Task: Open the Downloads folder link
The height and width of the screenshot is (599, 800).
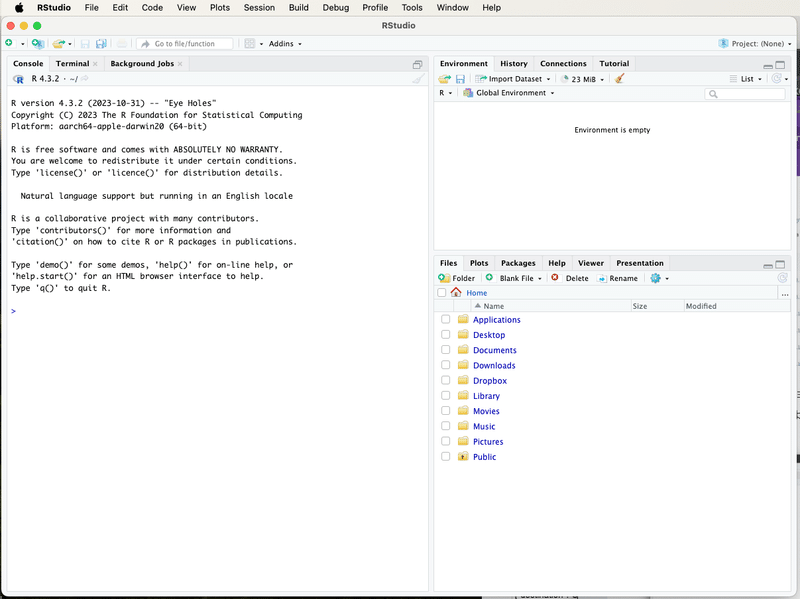Action: [494, 365]
